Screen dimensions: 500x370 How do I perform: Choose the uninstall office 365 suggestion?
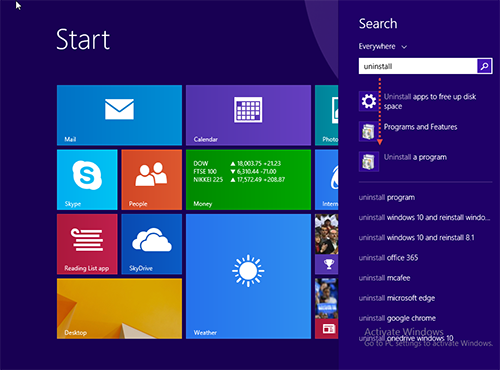[x=388, y=258]
